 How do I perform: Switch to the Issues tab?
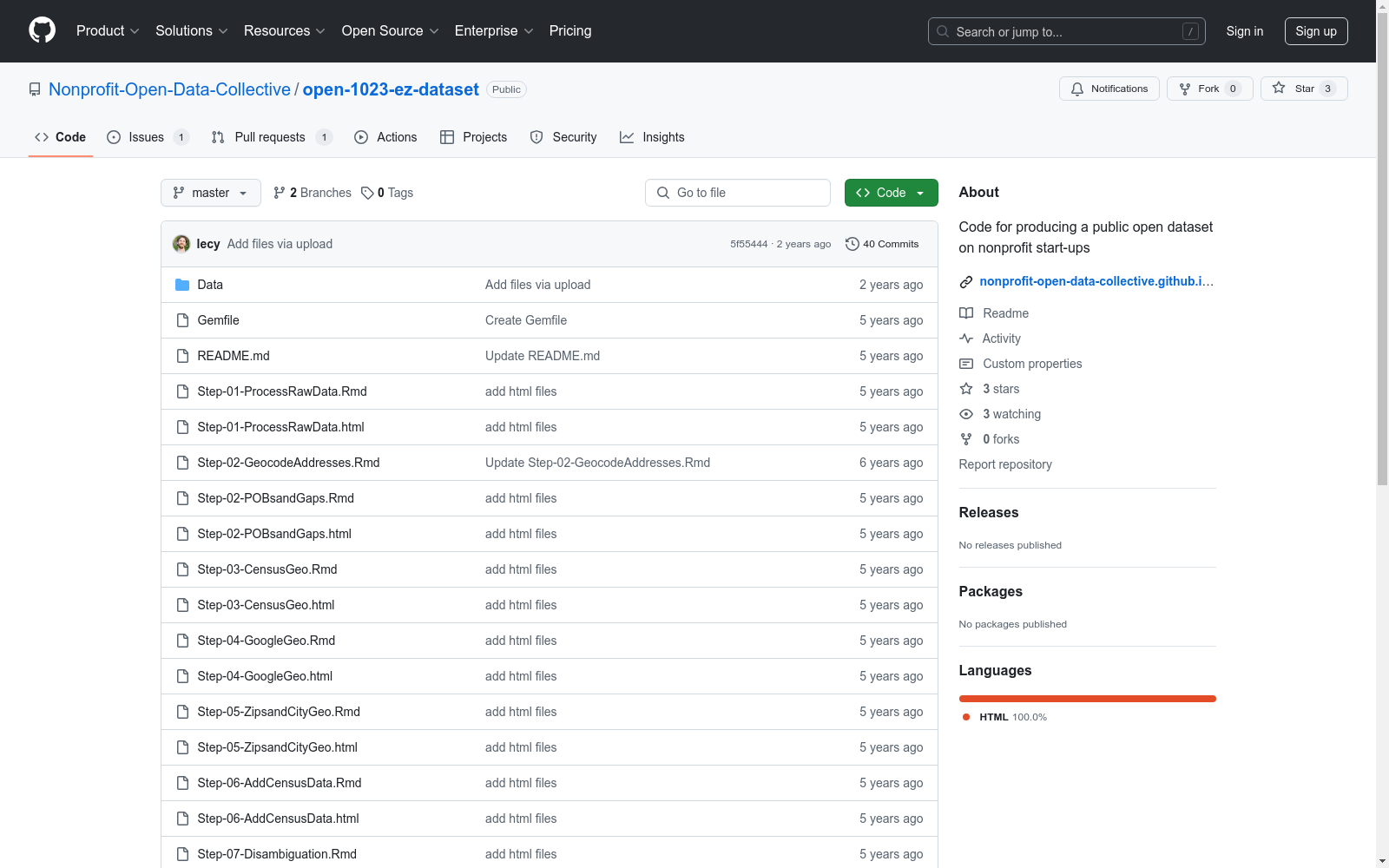pos(148,137)
